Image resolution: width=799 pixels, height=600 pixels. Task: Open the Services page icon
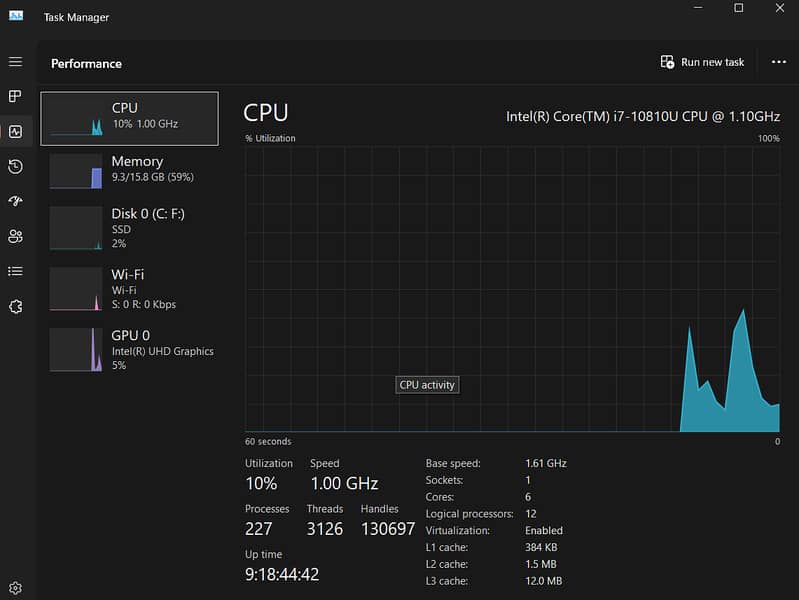coord(15,306)
